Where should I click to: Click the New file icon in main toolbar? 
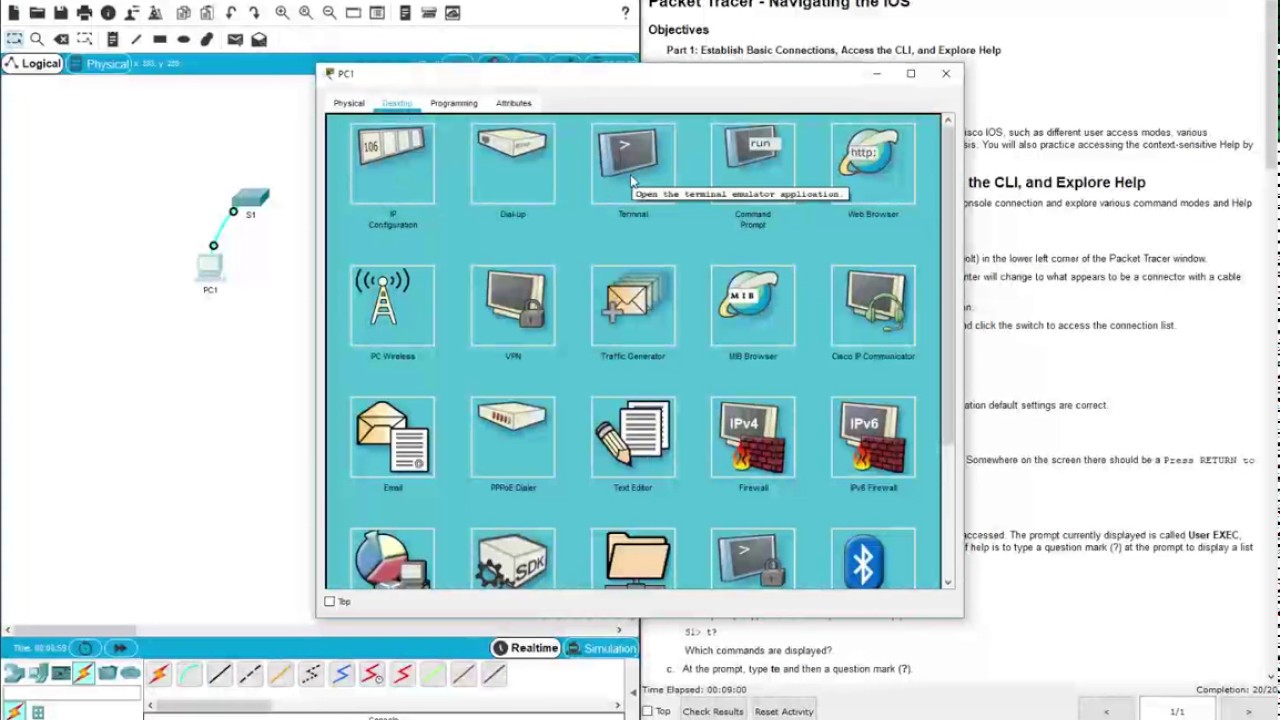pyautogui.click(x=13, y=13)
